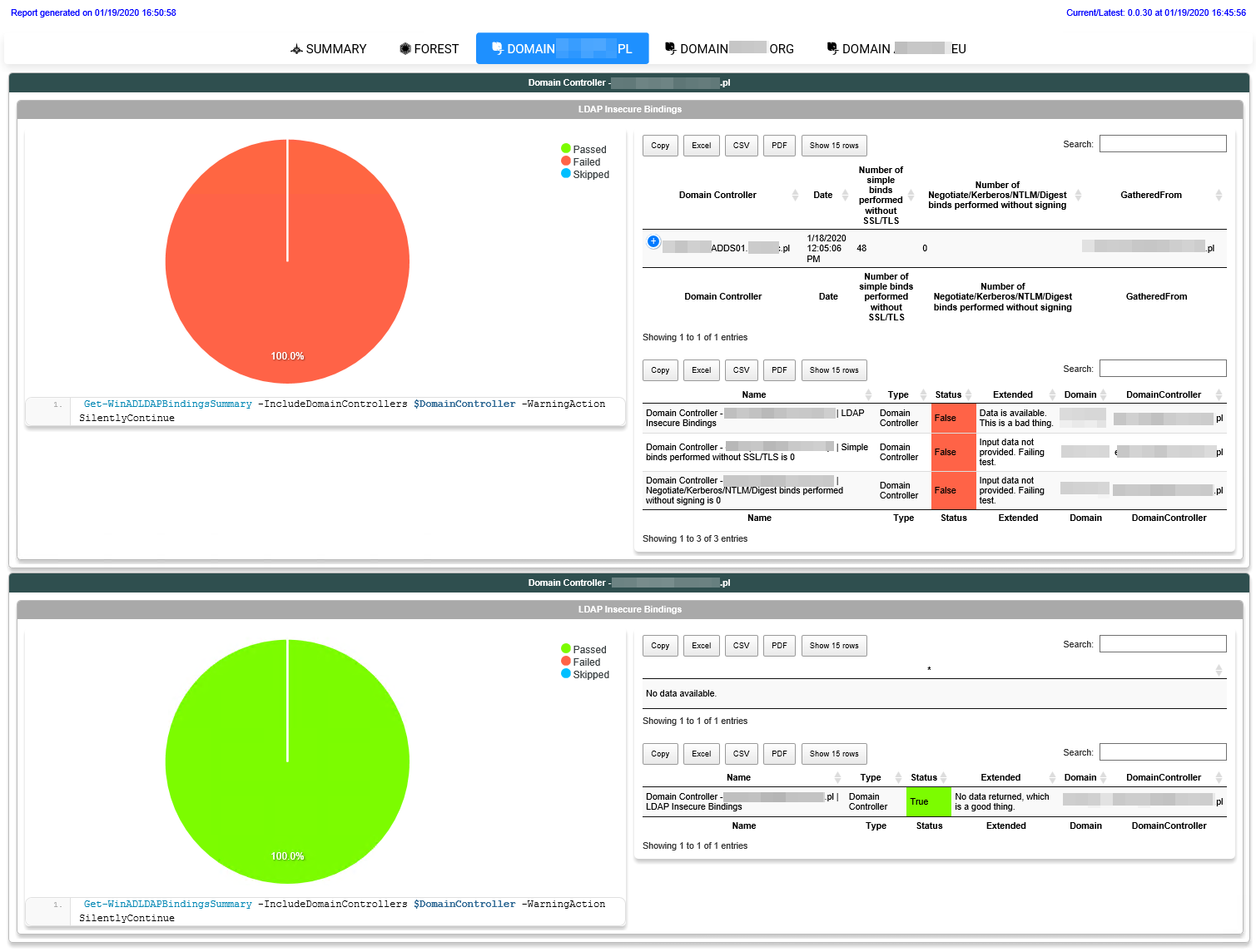Screen dimensions: 1256x952
Task: Expand the first ADDS01 row with the plus icon
Action: click(x=653, y=241)
